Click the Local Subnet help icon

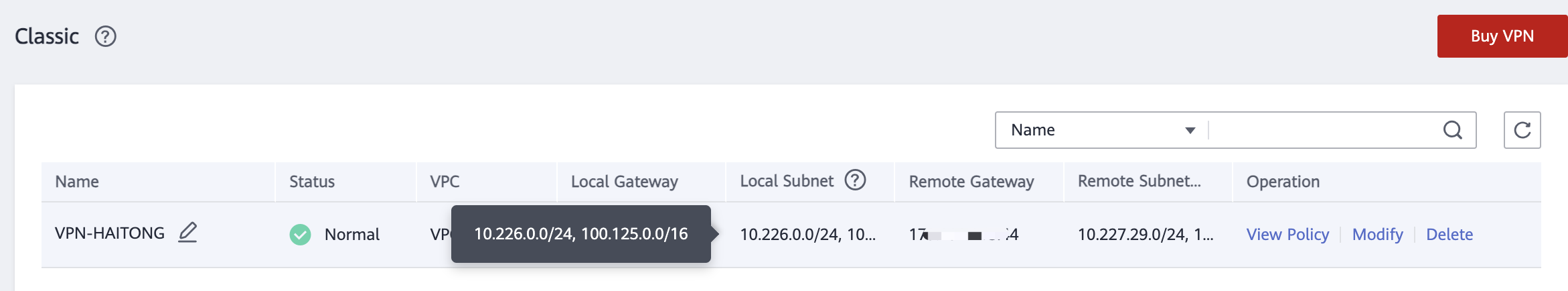(x=855, y=180)
